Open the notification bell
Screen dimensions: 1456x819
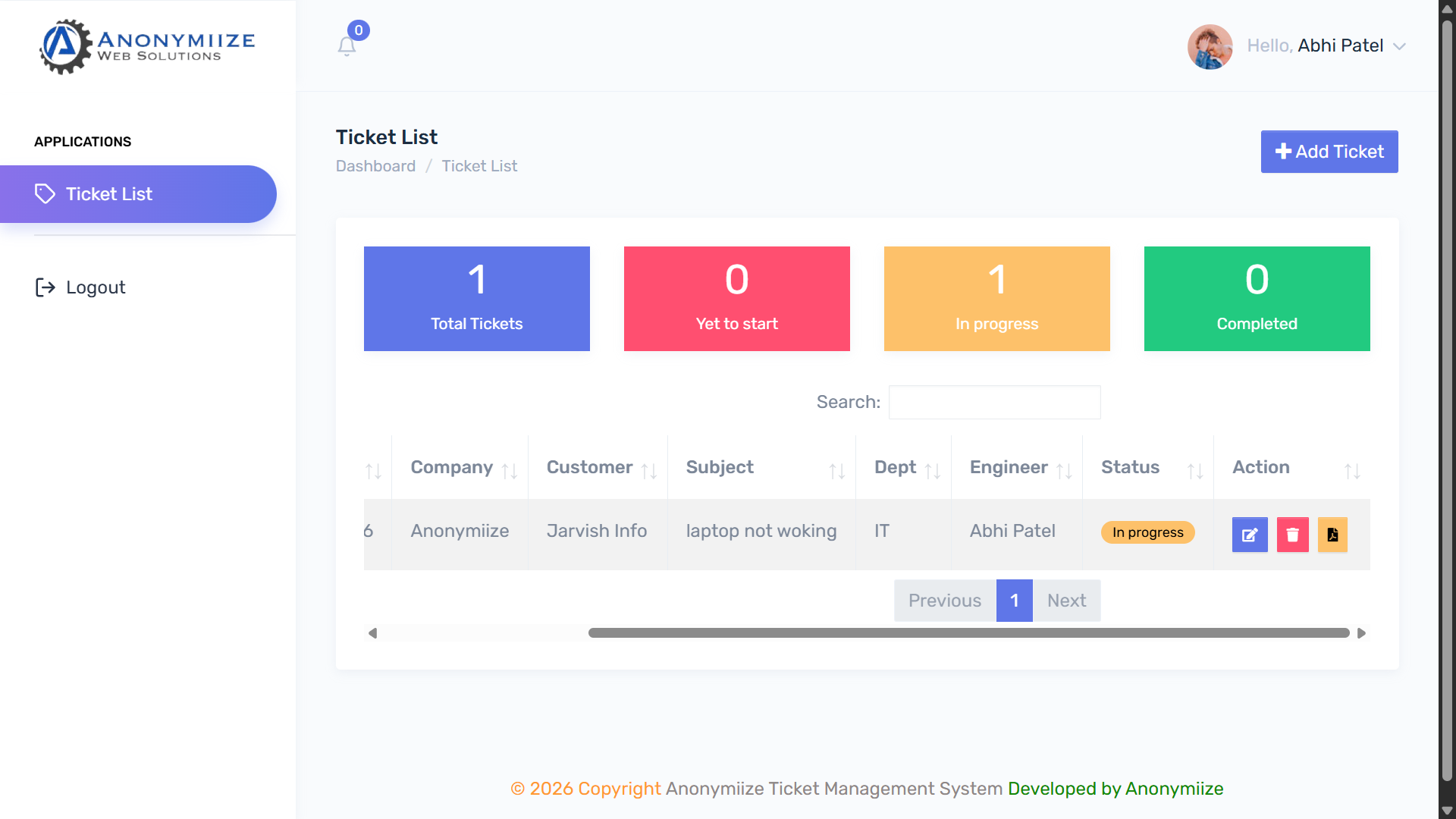click(347, 46)
